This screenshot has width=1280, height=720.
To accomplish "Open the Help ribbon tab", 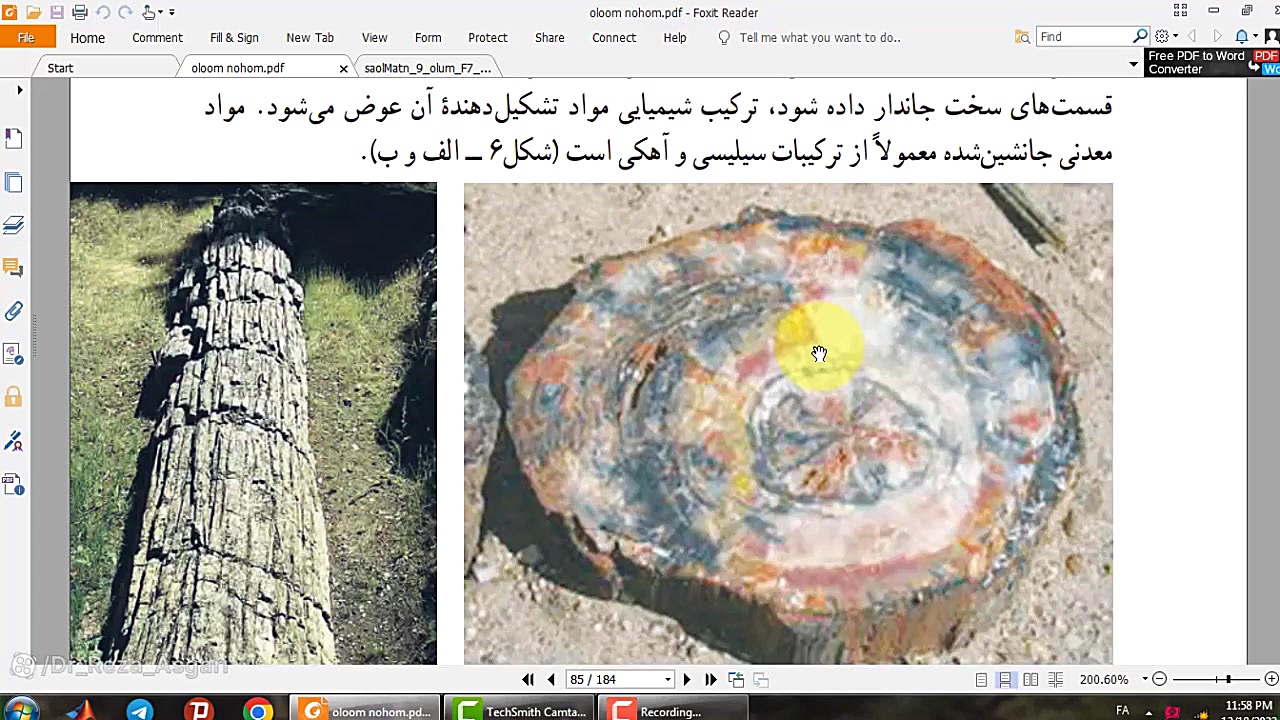I will tap(675, 37).
